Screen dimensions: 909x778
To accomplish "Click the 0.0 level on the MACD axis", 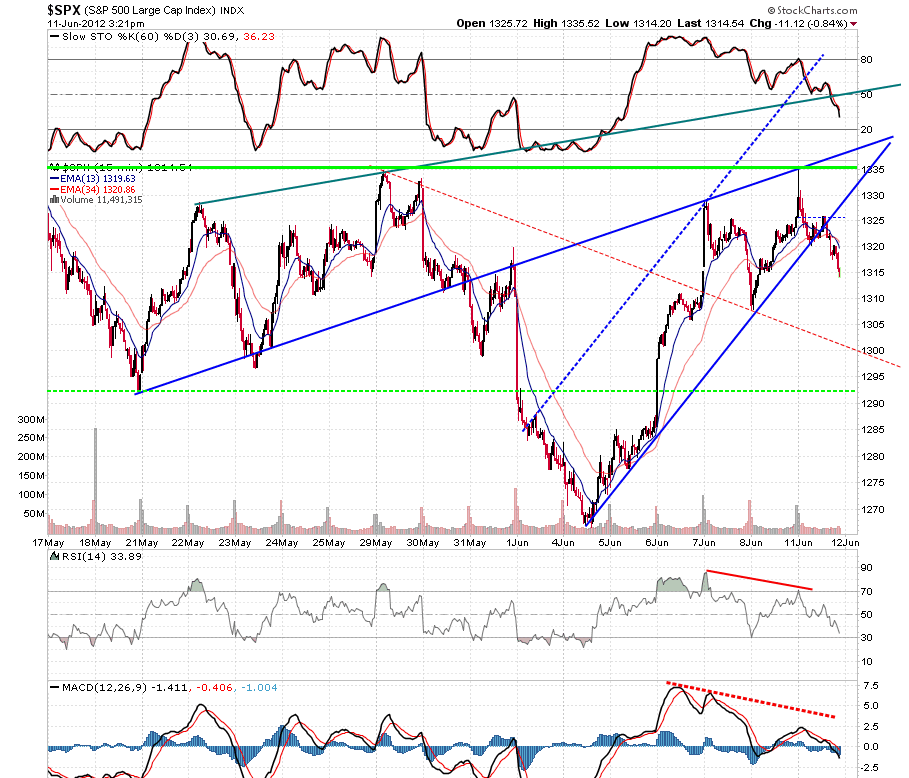I will tap(871, 747).
